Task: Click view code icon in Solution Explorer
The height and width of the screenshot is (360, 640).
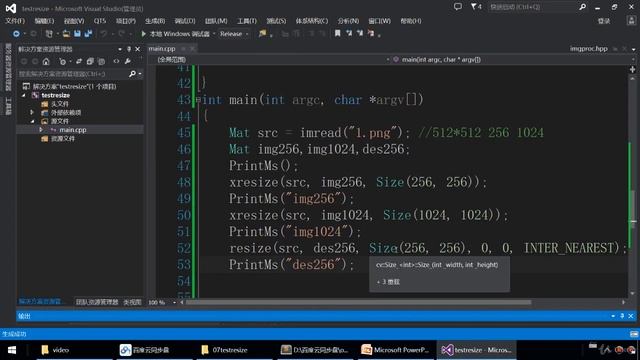Action: (x=116, y=61)
